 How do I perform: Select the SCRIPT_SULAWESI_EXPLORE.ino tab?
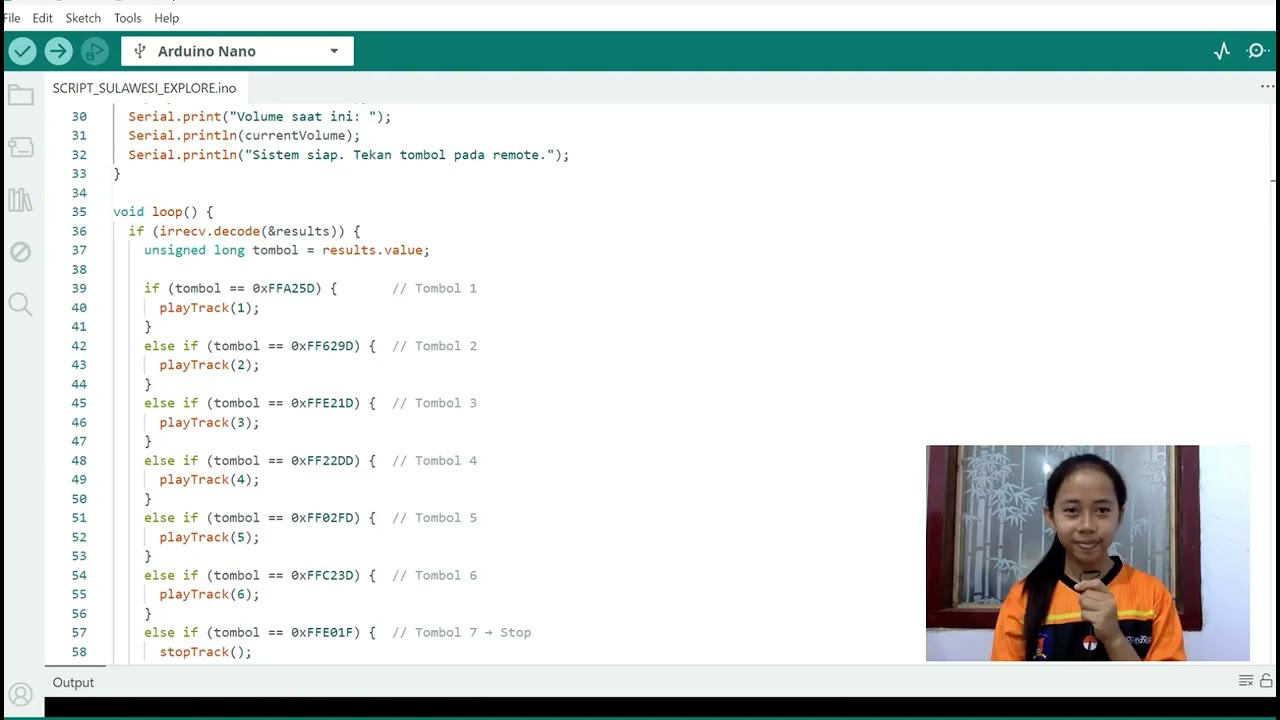point(144,88)
